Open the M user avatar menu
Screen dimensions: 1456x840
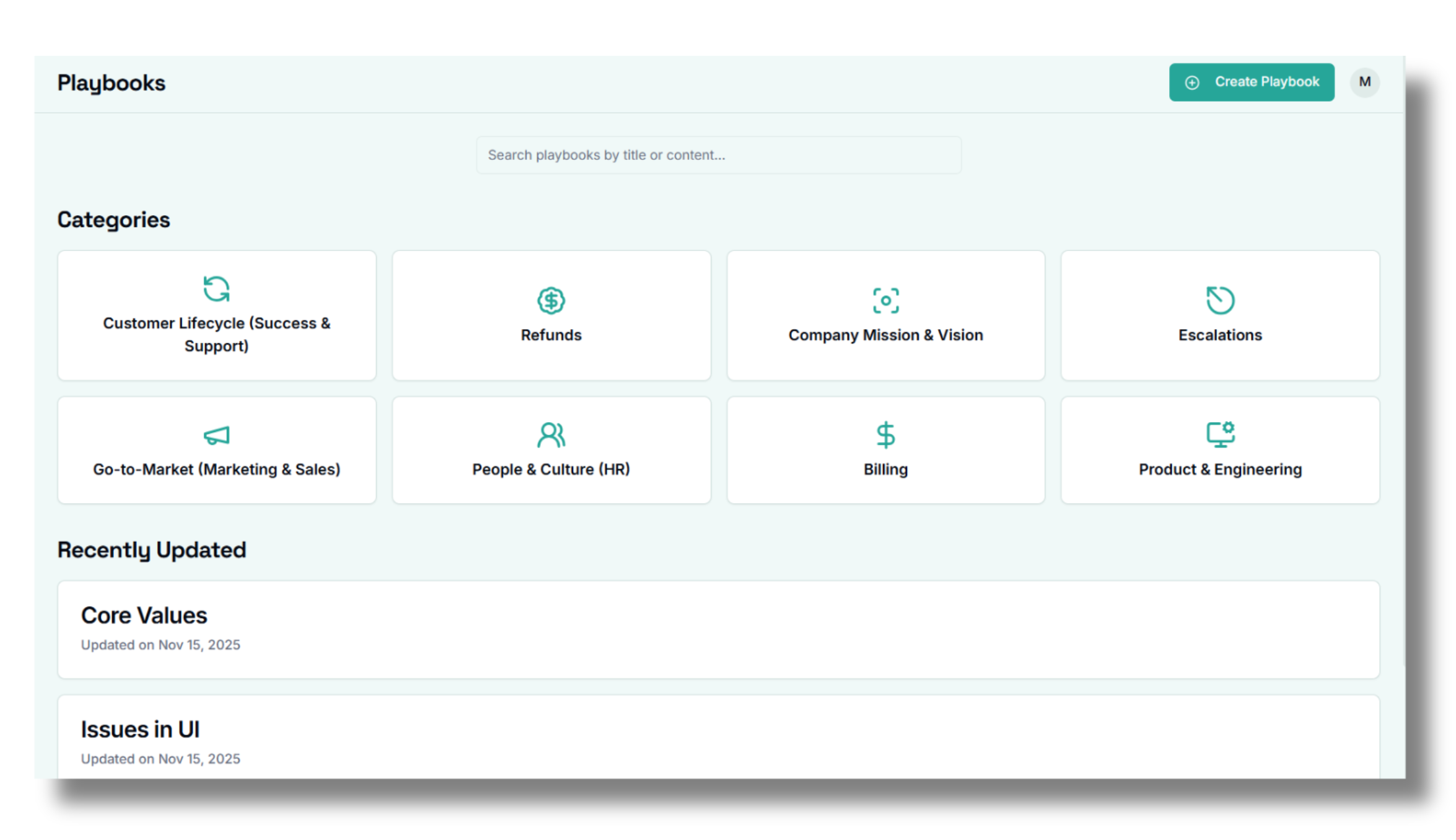(x=1364, y=82)
